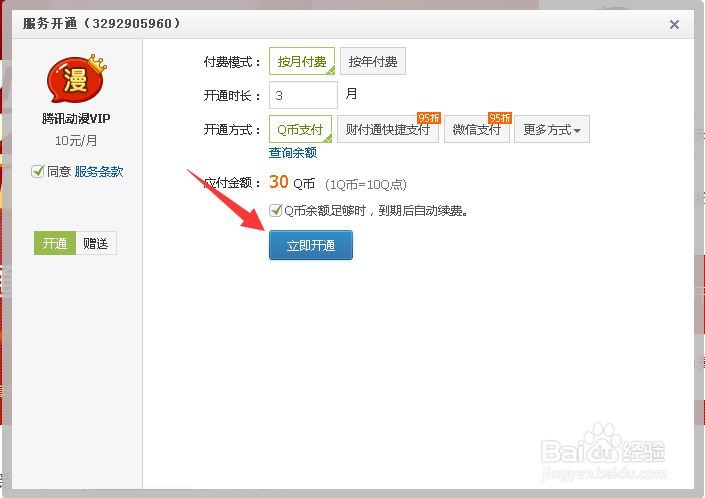Click the (1Q币=10Q点) note
705x498 pixels.
point(366,184)
